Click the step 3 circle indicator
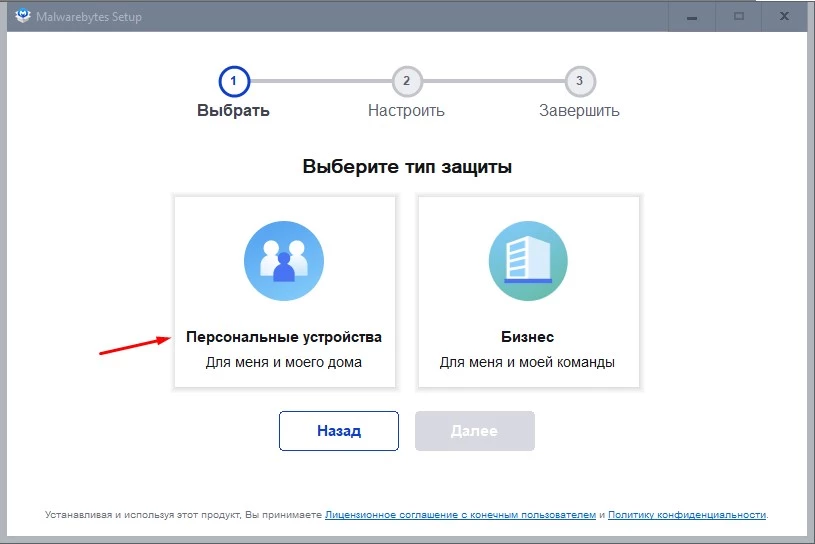 578,80
